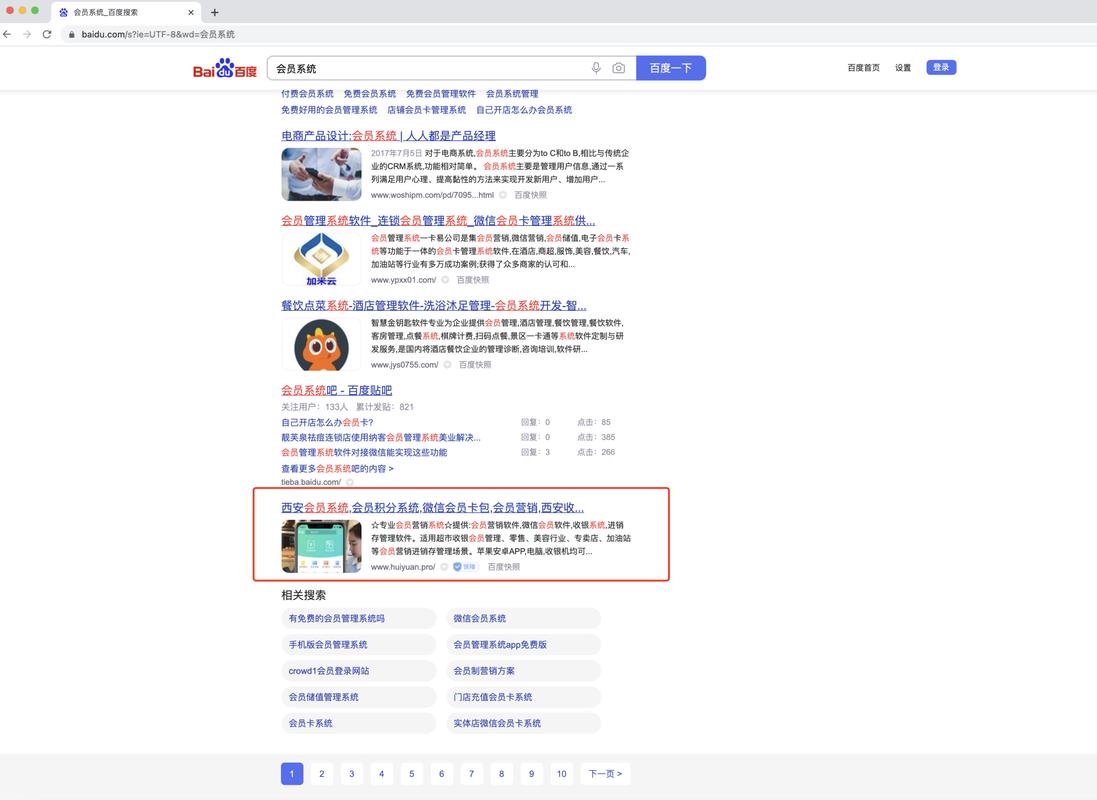Go to results page 10
1097x800 pixels.
[562, 773]
